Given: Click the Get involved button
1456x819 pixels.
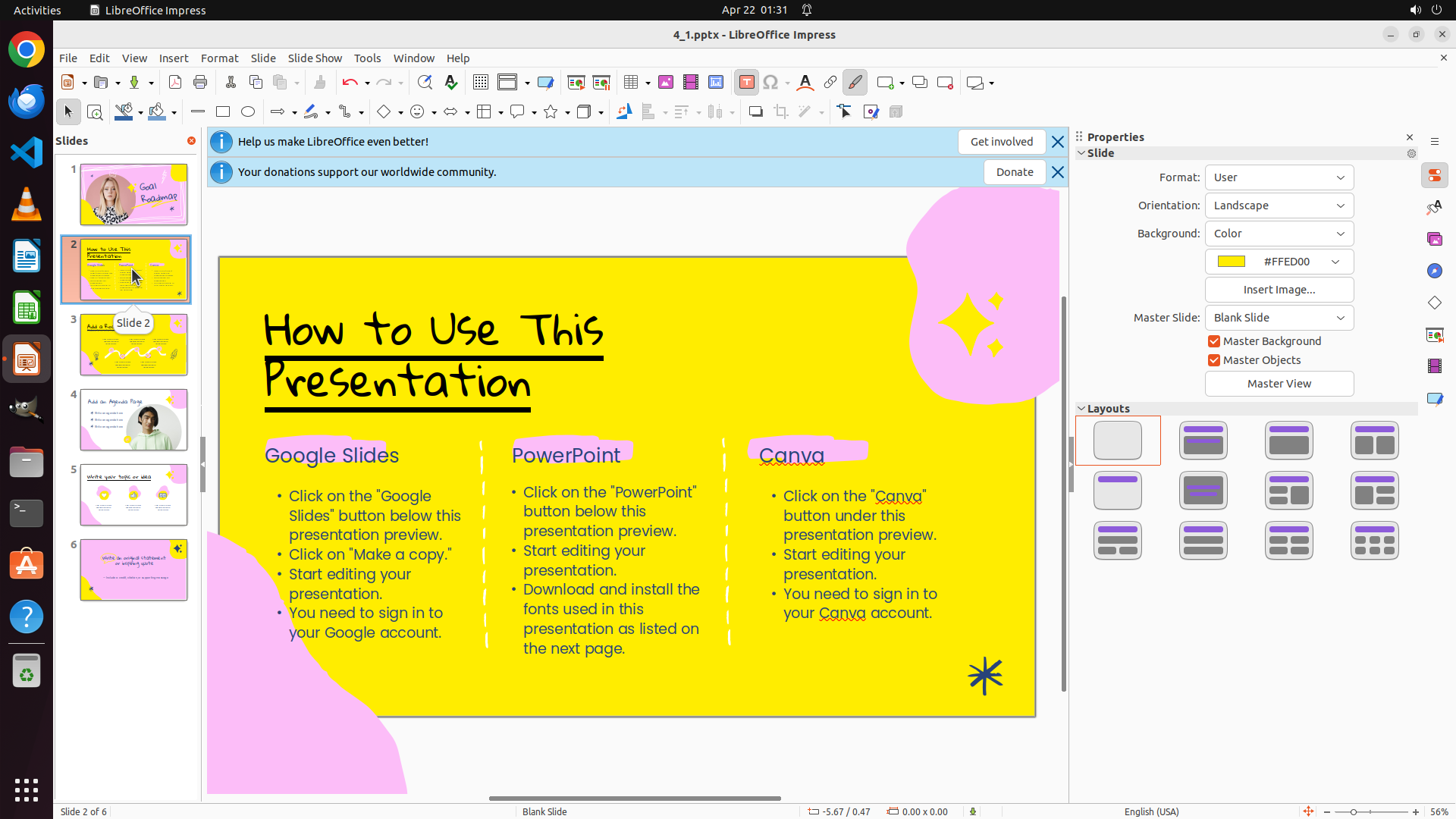Looking at the screenshot, I should [1001, 142].
